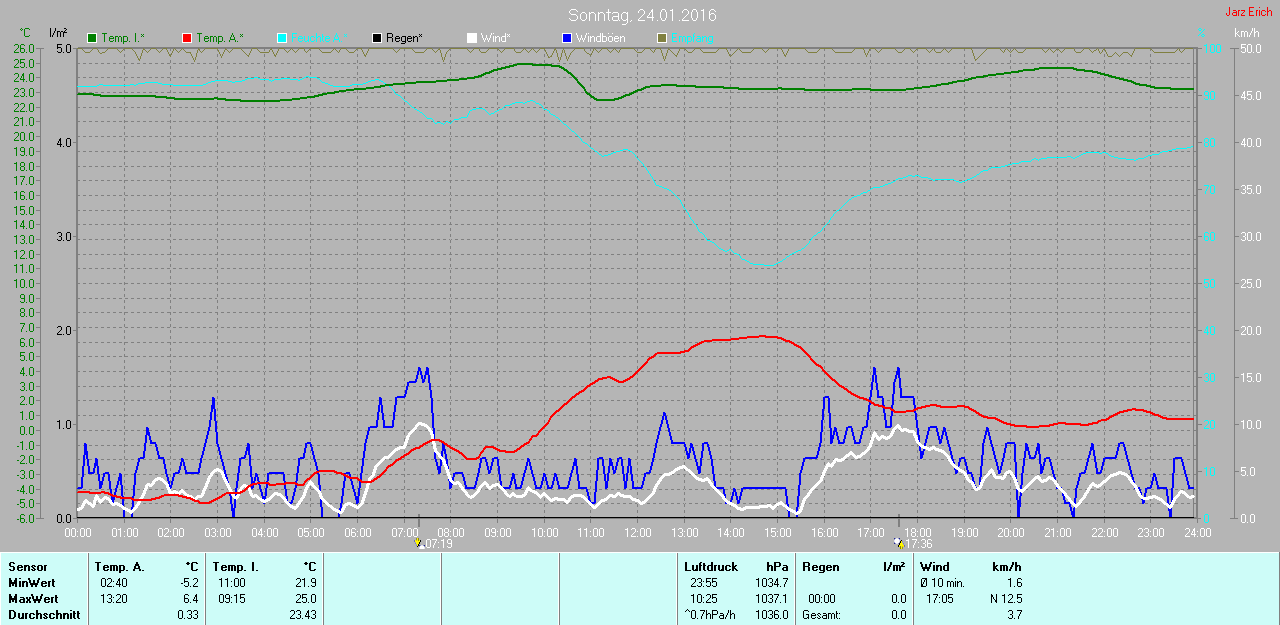The height and width of the screenshot is (625, 1280).
Task: Click the green Temp. I. legend square
Action: [x=93, y=38]
